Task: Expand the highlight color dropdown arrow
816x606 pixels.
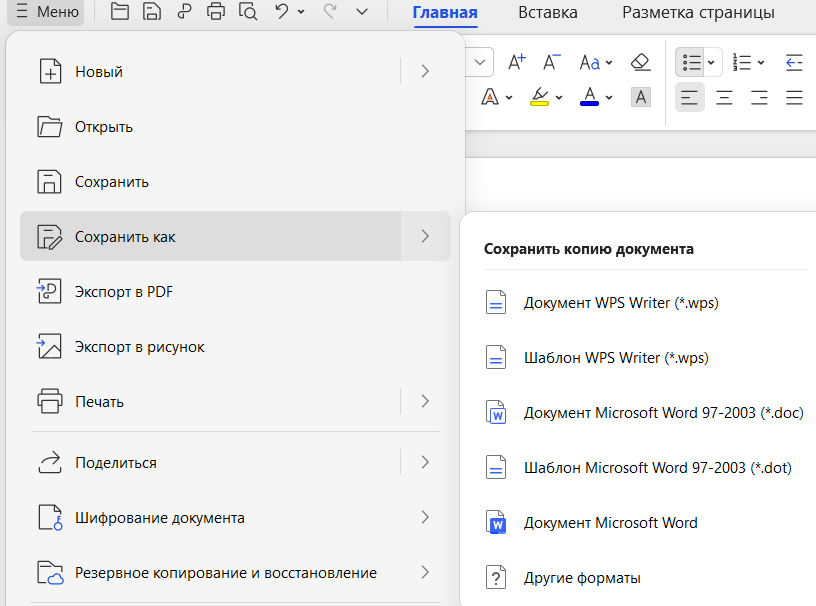Action: point(559,97)
